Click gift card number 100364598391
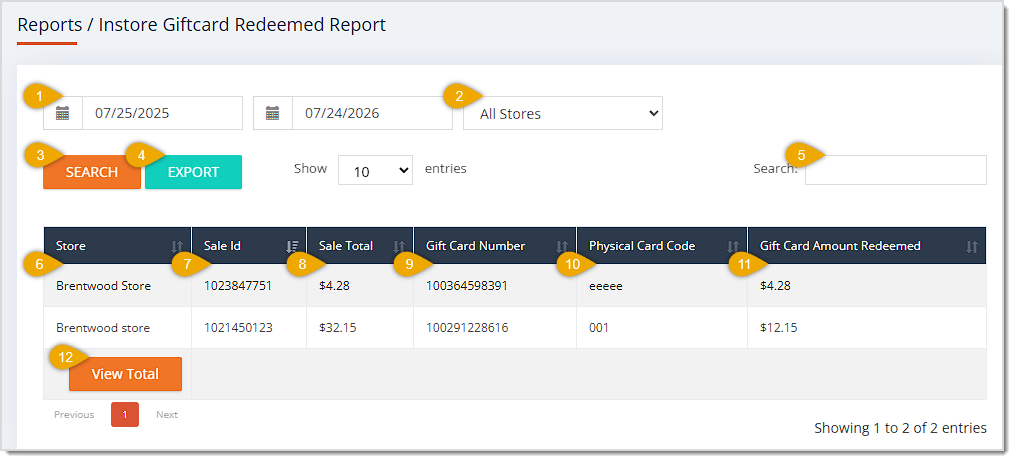The image size is (1014, 461). click(467, 286)
